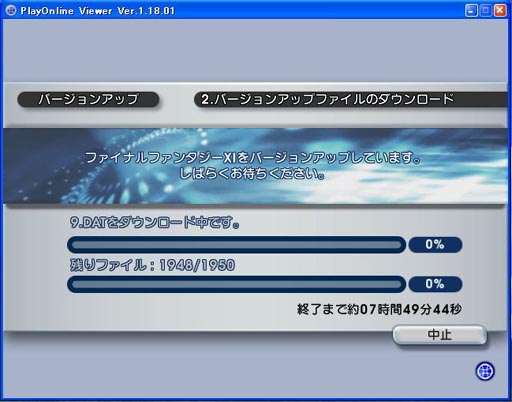Click the PlayOnline globe icon at bottom right
Screen dimensions: 512x402
point(485,371)
